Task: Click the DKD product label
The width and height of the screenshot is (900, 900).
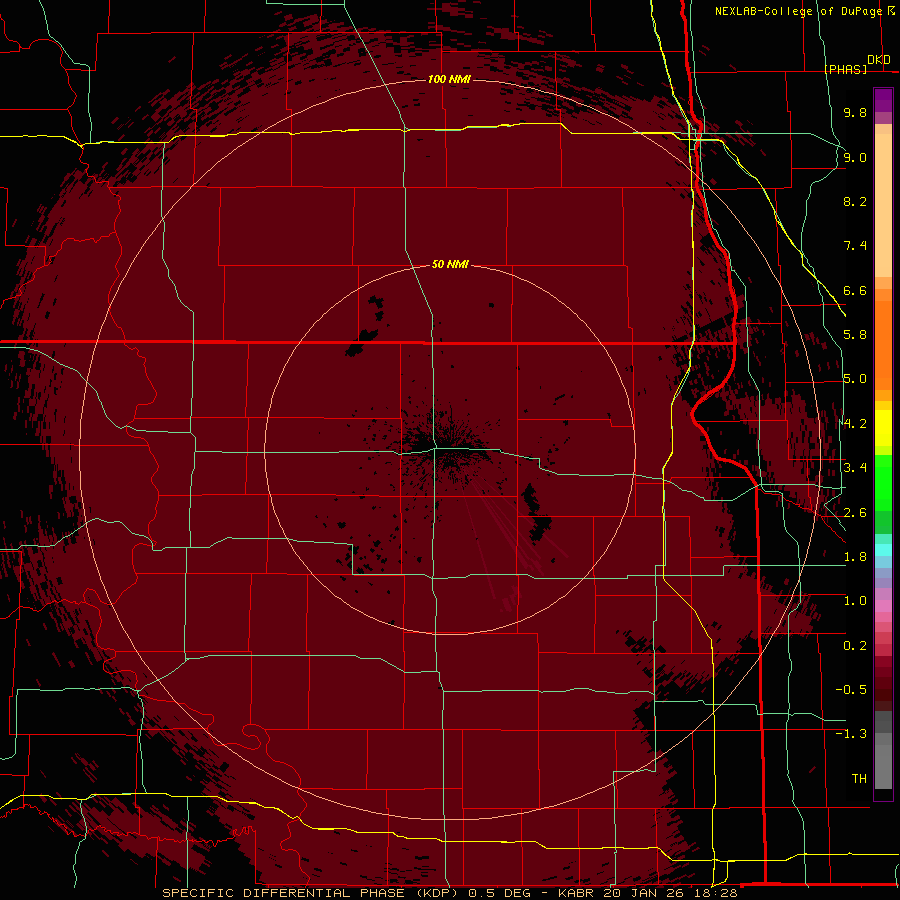Action: click(879, 60)
